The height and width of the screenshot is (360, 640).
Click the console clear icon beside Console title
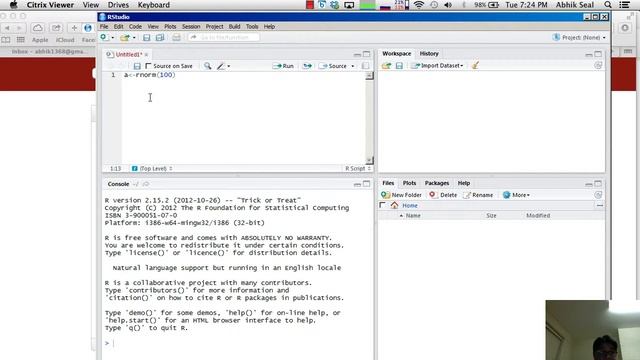coord(146,184)
